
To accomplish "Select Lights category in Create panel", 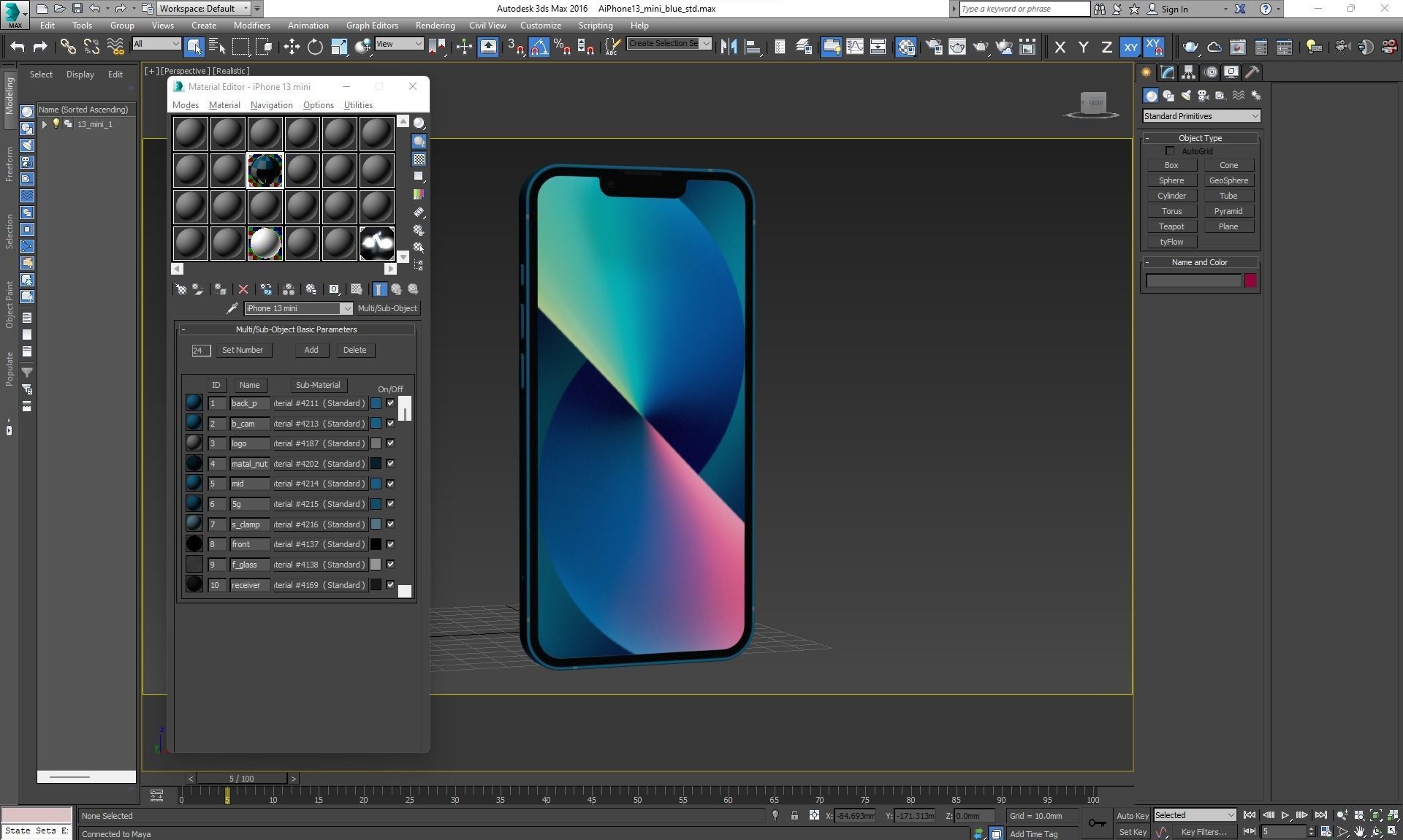I will pyautogui.click(x=1185, y=96).
